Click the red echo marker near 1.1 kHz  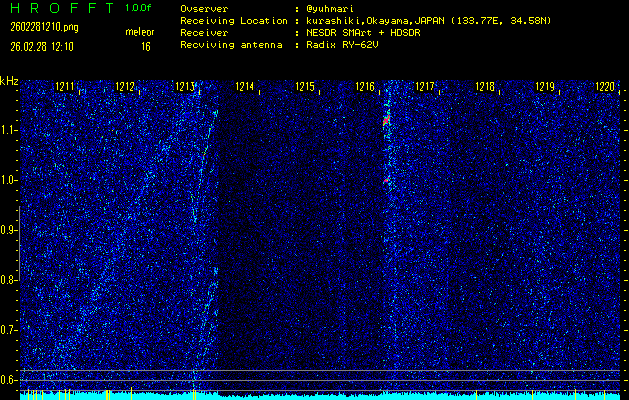click(x=386, y=120)
